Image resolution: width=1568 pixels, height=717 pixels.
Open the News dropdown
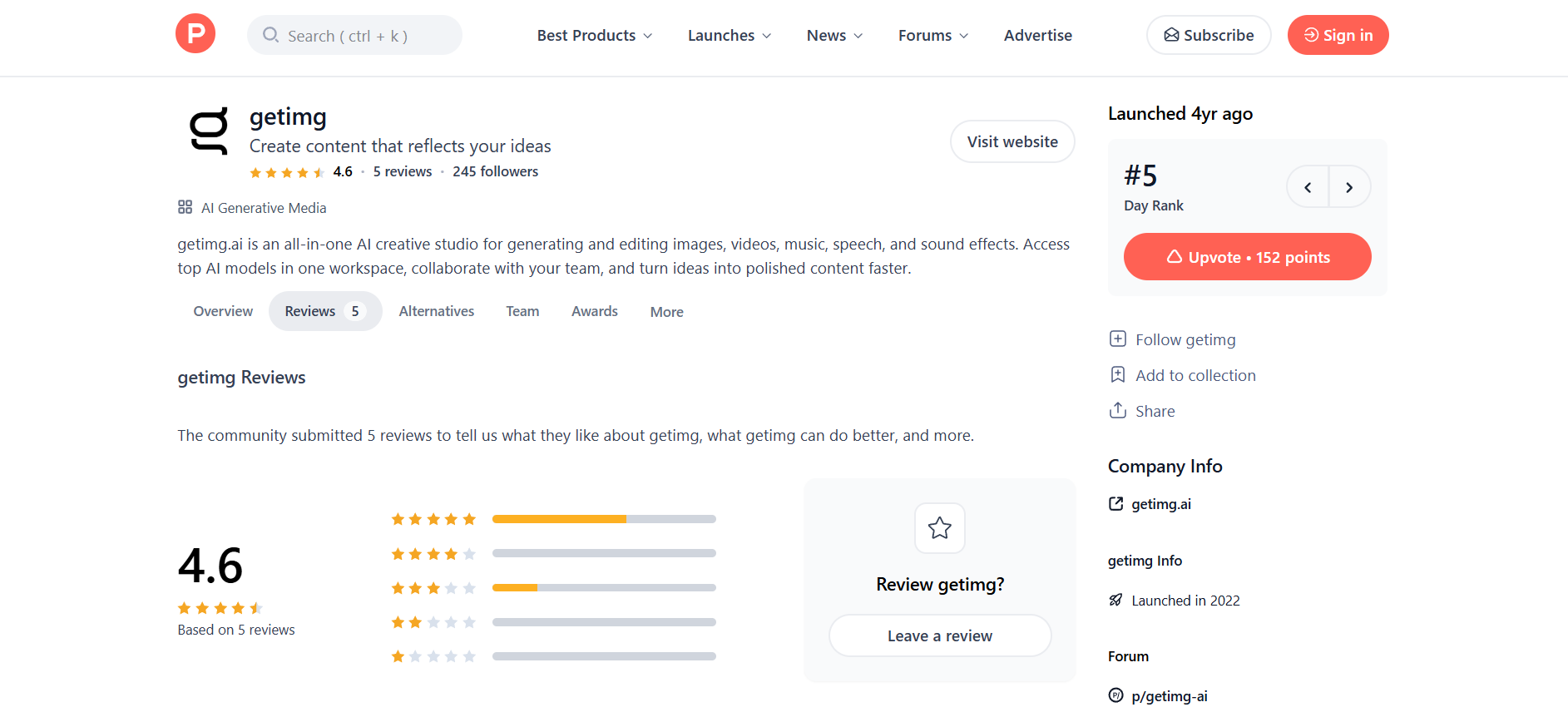[834, 35]
